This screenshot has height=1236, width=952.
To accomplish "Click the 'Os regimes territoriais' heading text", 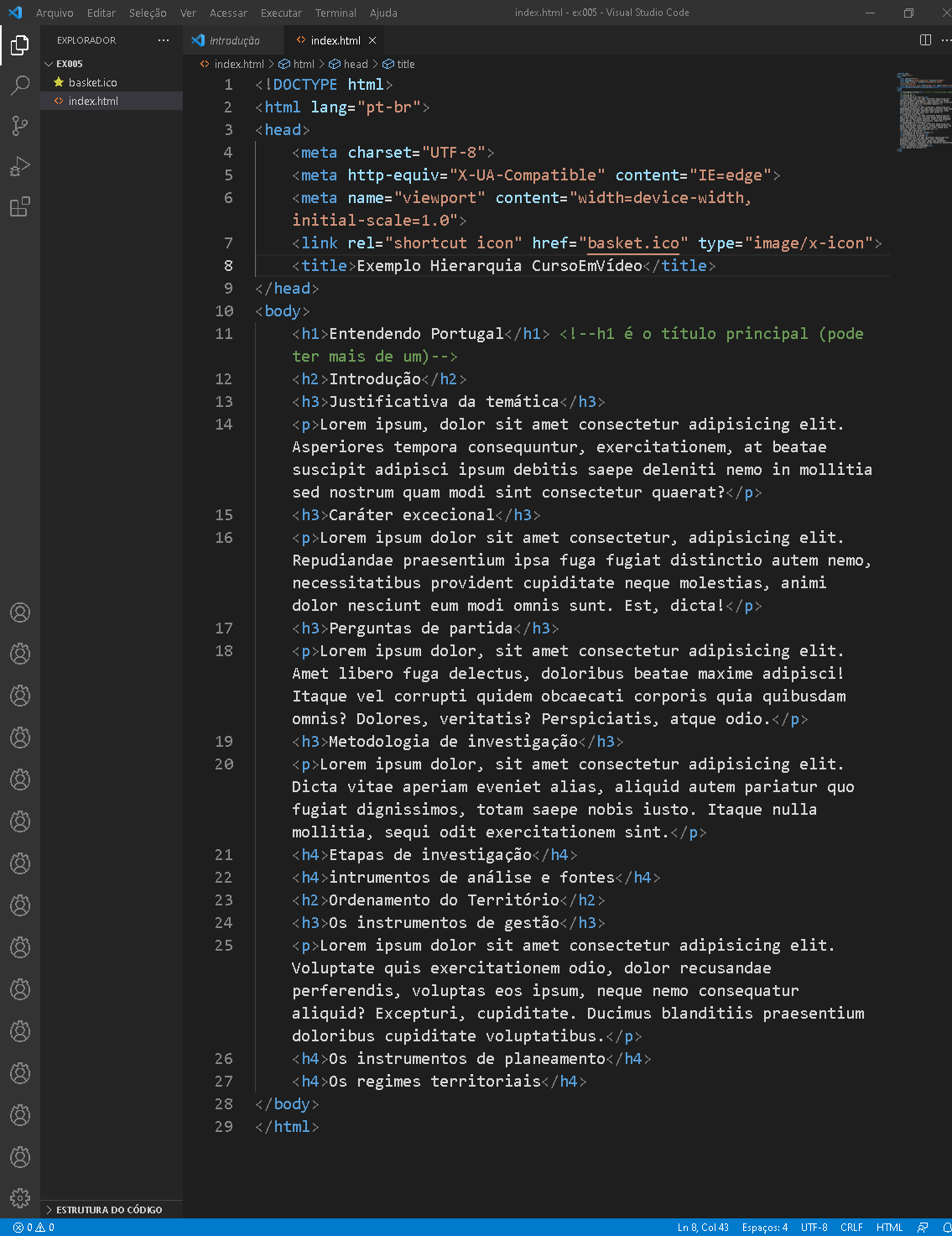I will (x=435, y=1082).
